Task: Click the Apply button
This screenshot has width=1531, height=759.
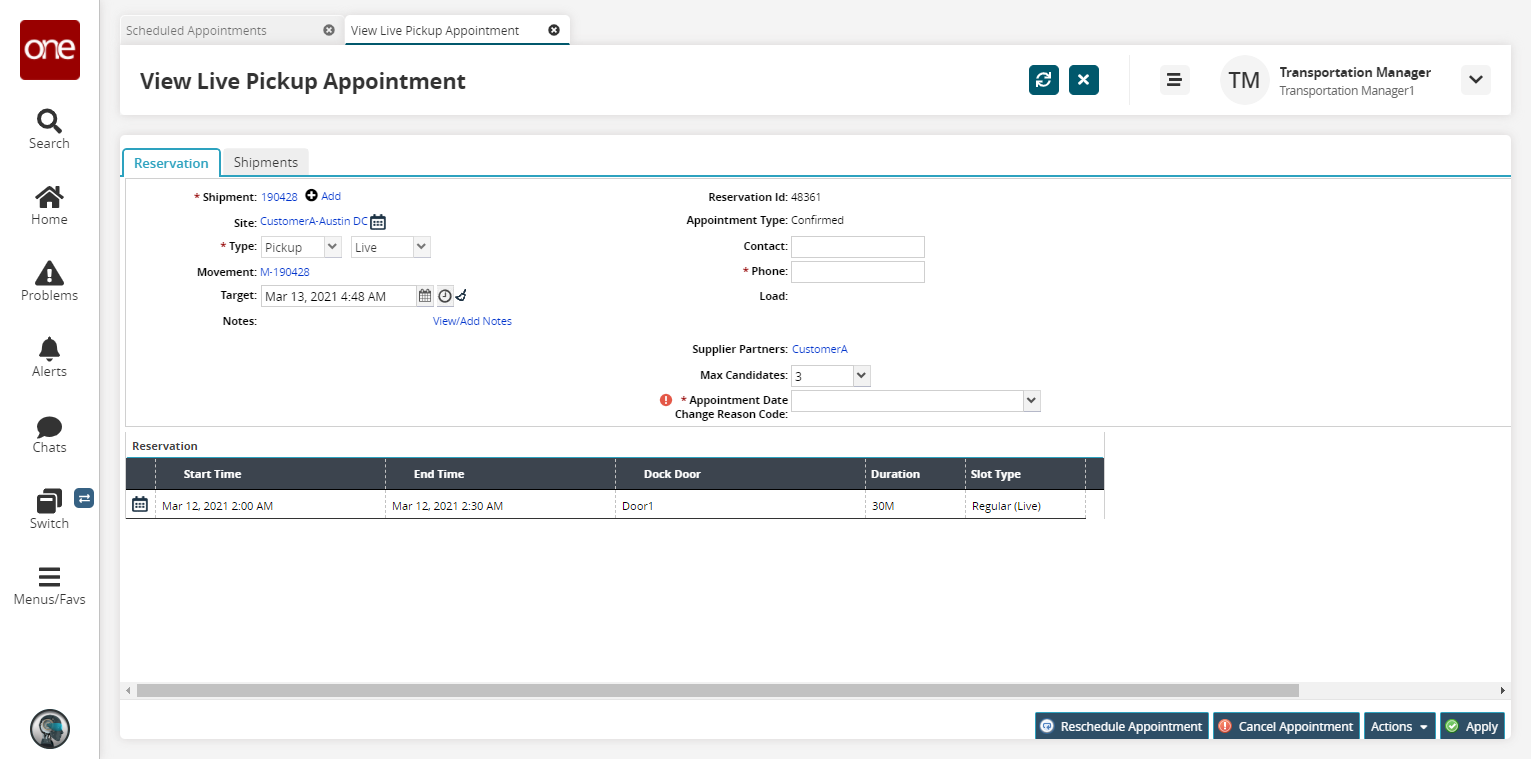Action: pos(1472,726)
